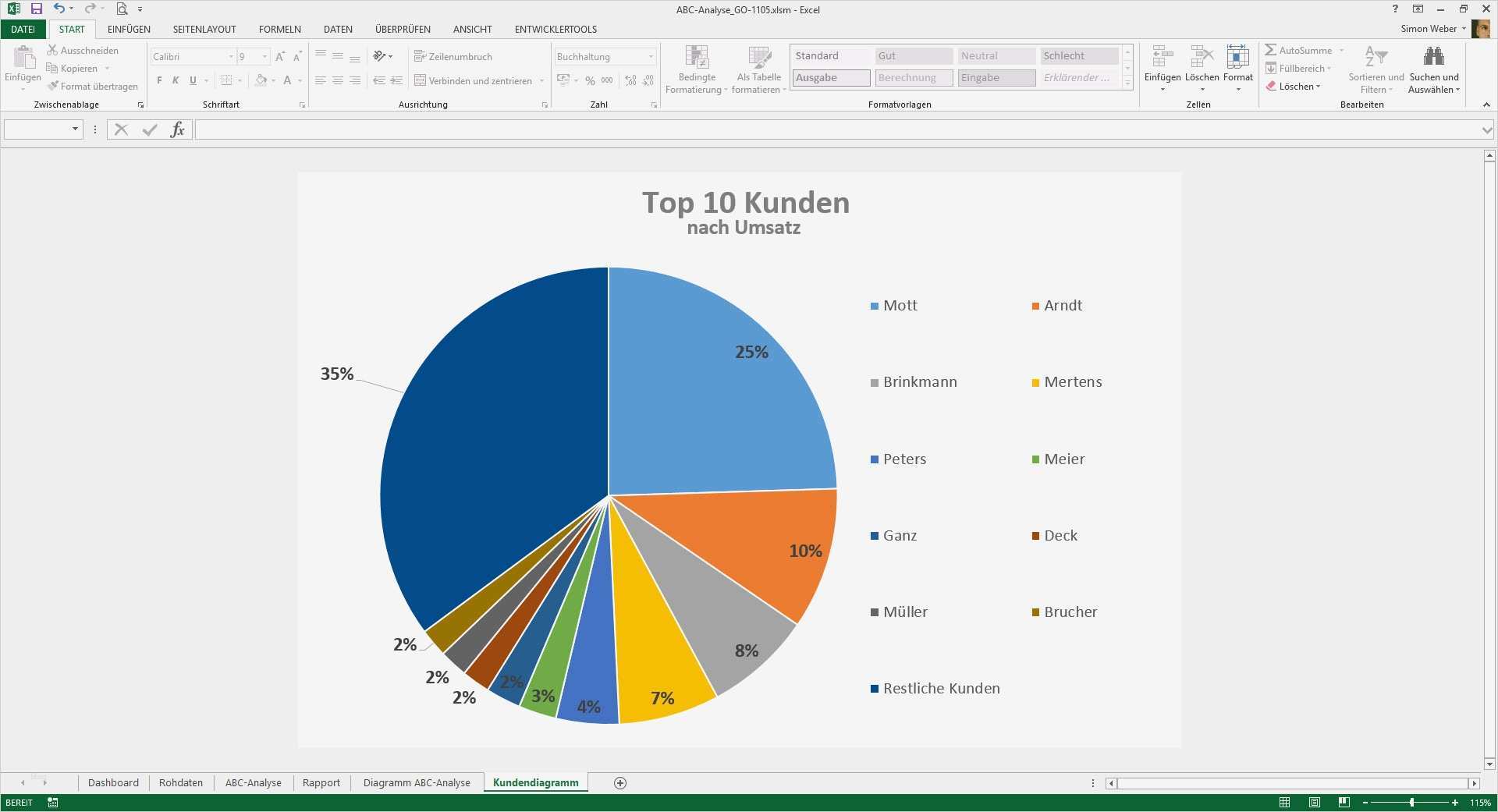The height and width of the screenshot is (812, 1498).
Task: Adjust the zoom slider in the status bar
Action: pyautogui.click(x=1411, y=802)
